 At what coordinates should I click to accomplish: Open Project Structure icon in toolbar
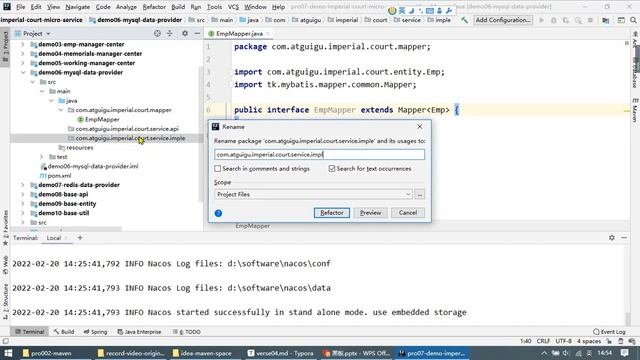606,20
